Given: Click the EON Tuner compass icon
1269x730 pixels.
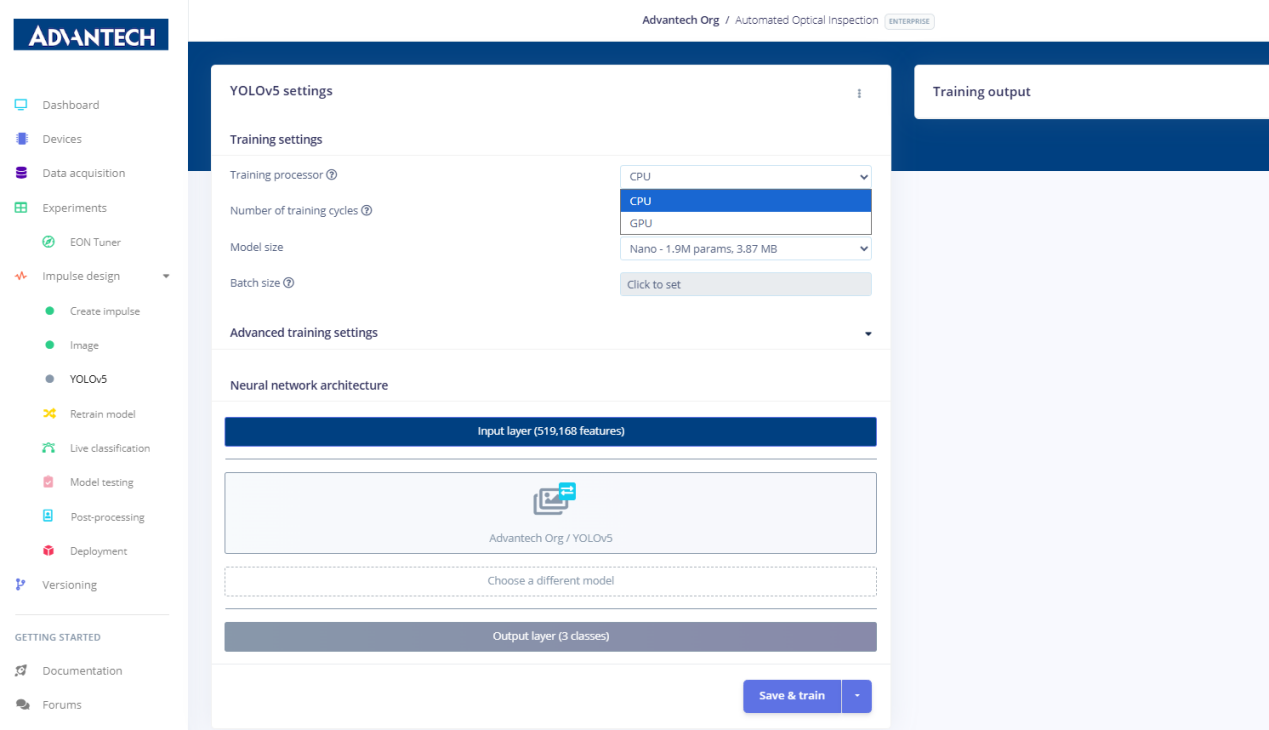Looking at the screenshot, I should pyautogui.click(x=49, y=242).
